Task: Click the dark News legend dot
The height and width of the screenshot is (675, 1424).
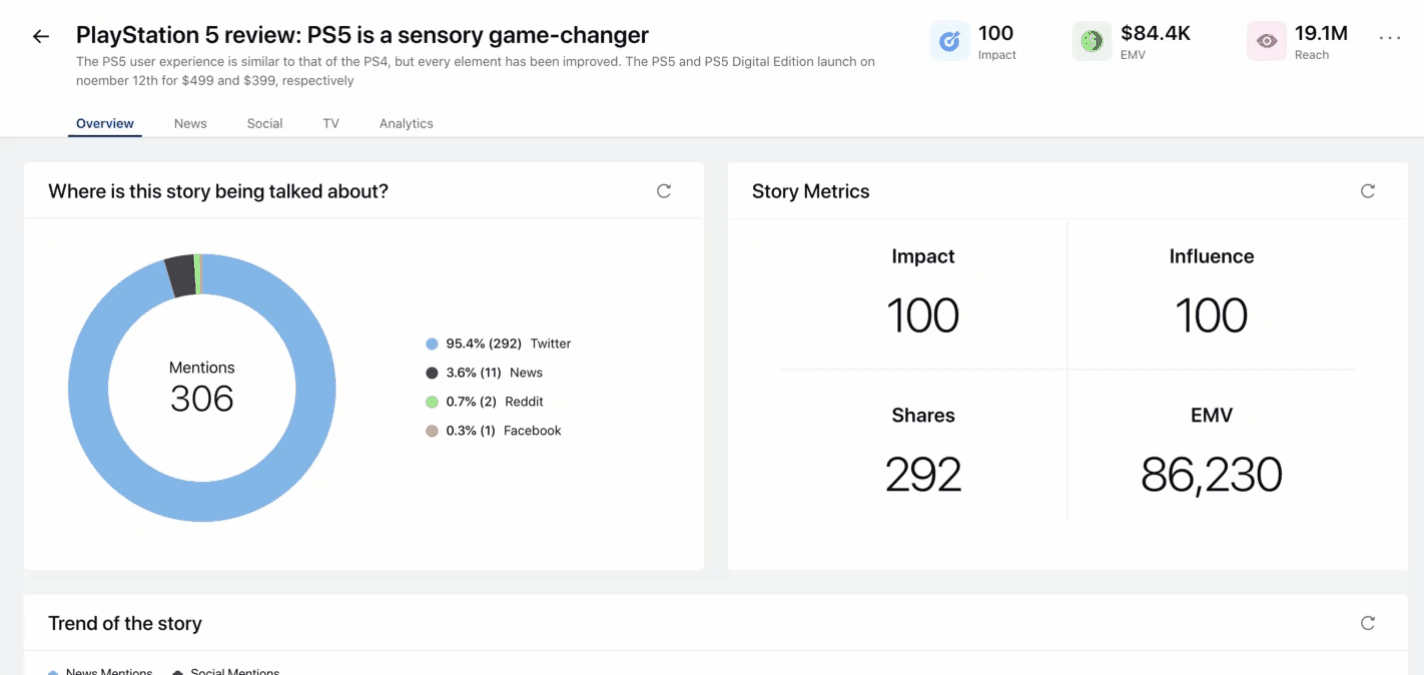Action: 432,373
